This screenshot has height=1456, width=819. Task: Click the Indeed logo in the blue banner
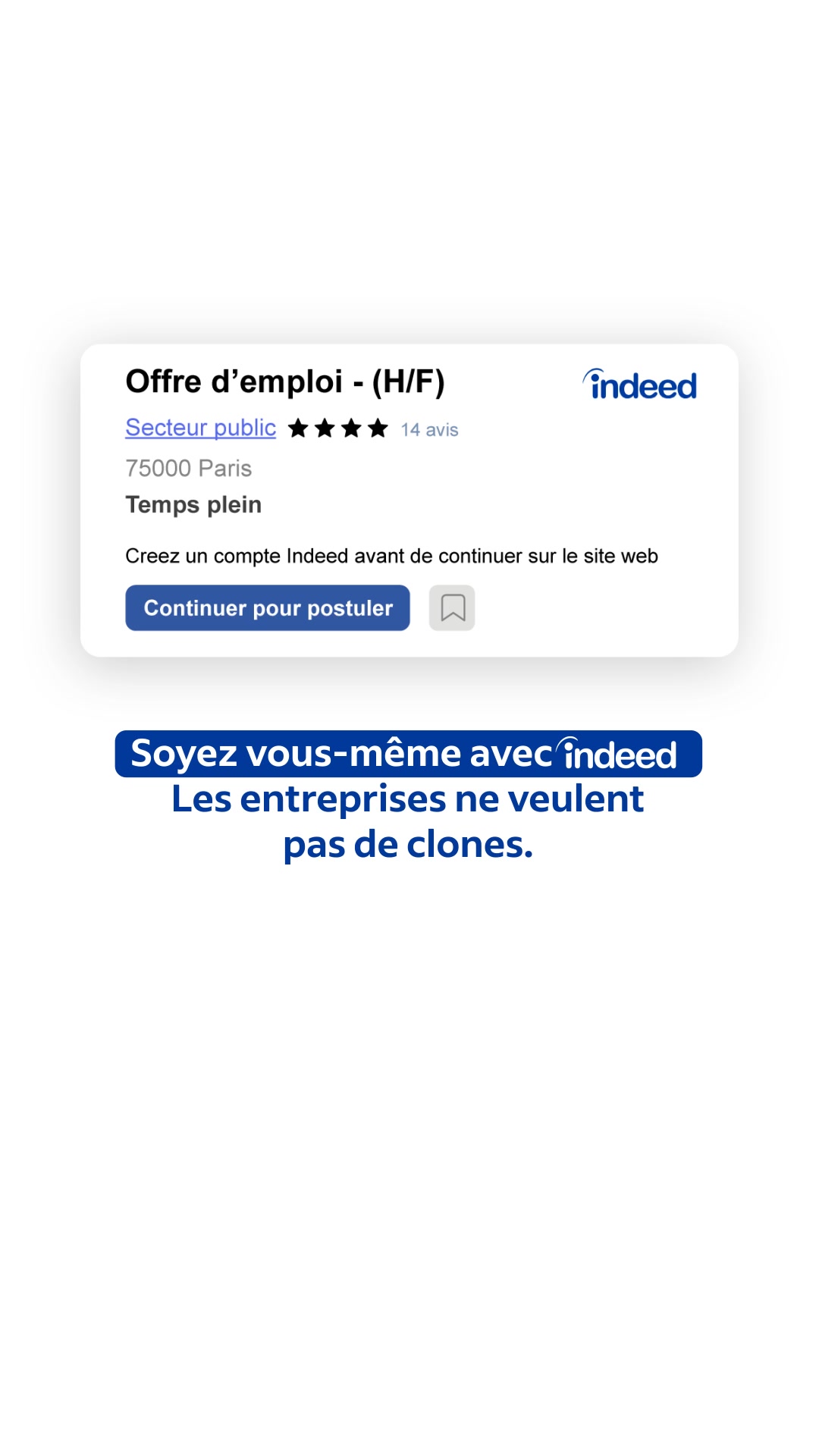click(618, 755)
